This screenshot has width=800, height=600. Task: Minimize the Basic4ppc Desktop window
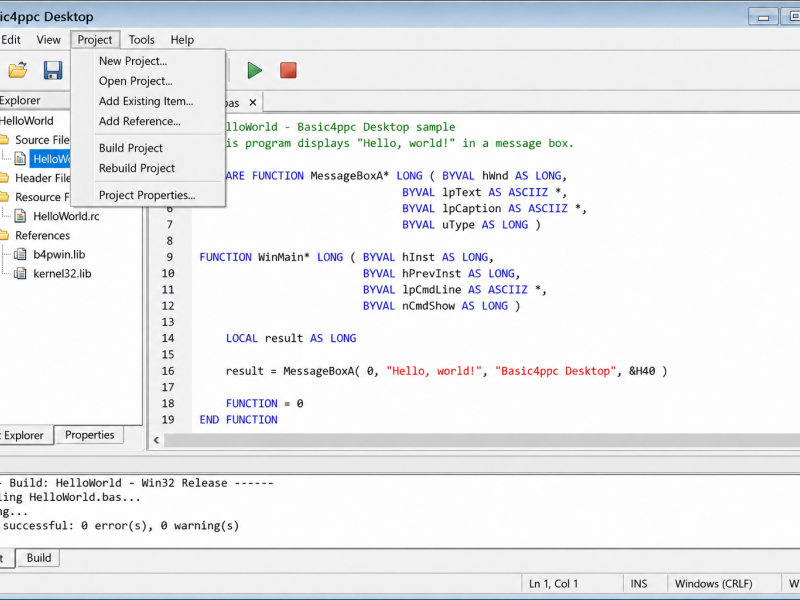pyautogui.click(x=763, y=17)
